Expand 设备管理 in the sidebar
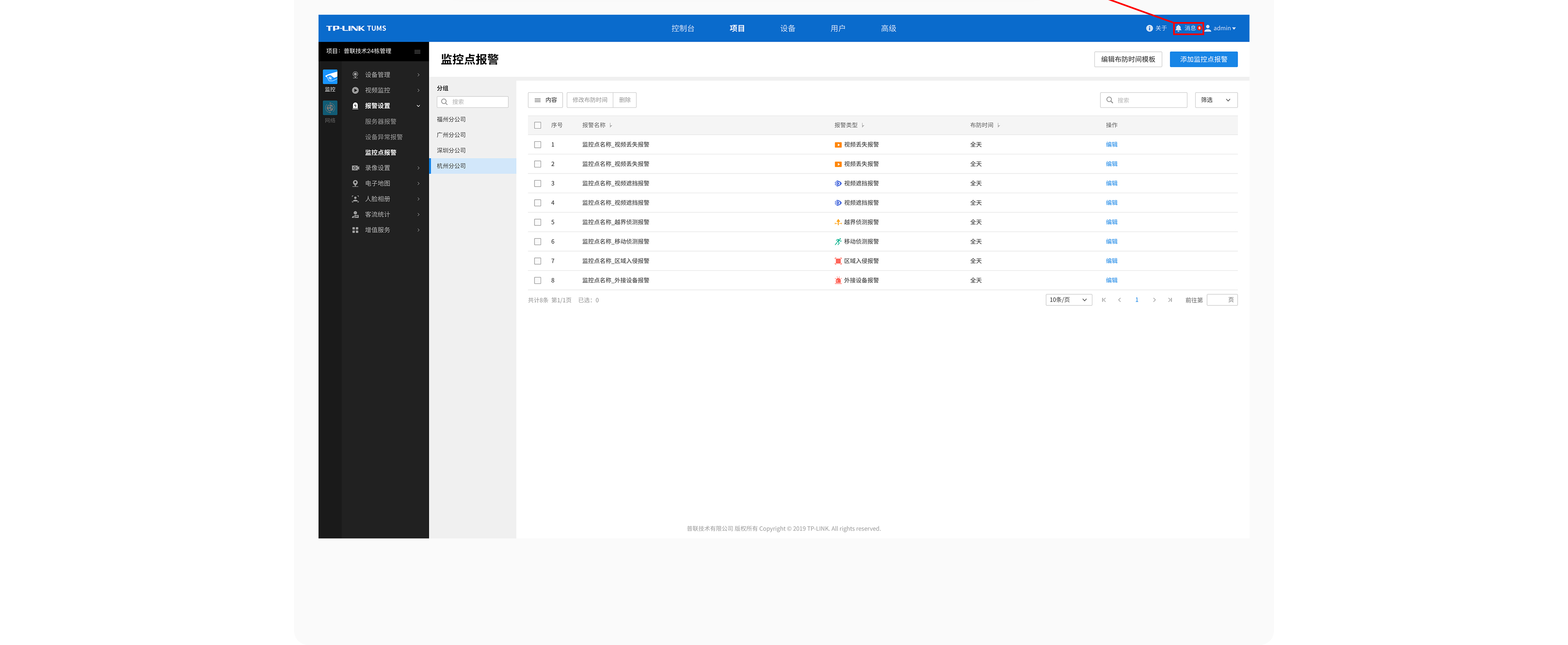 pyautogui.click(x=418, y=75)
